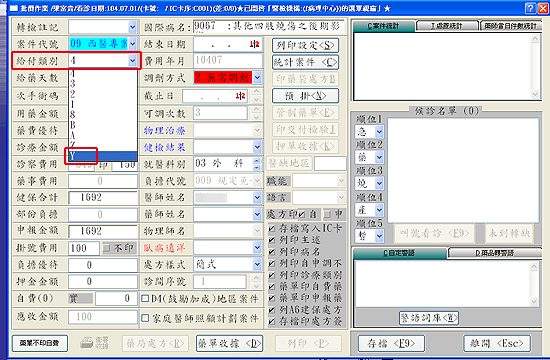The height and width of the screenshot is (360, 550).
Task: Click the 列印設定<S> button
Action: 306,45
